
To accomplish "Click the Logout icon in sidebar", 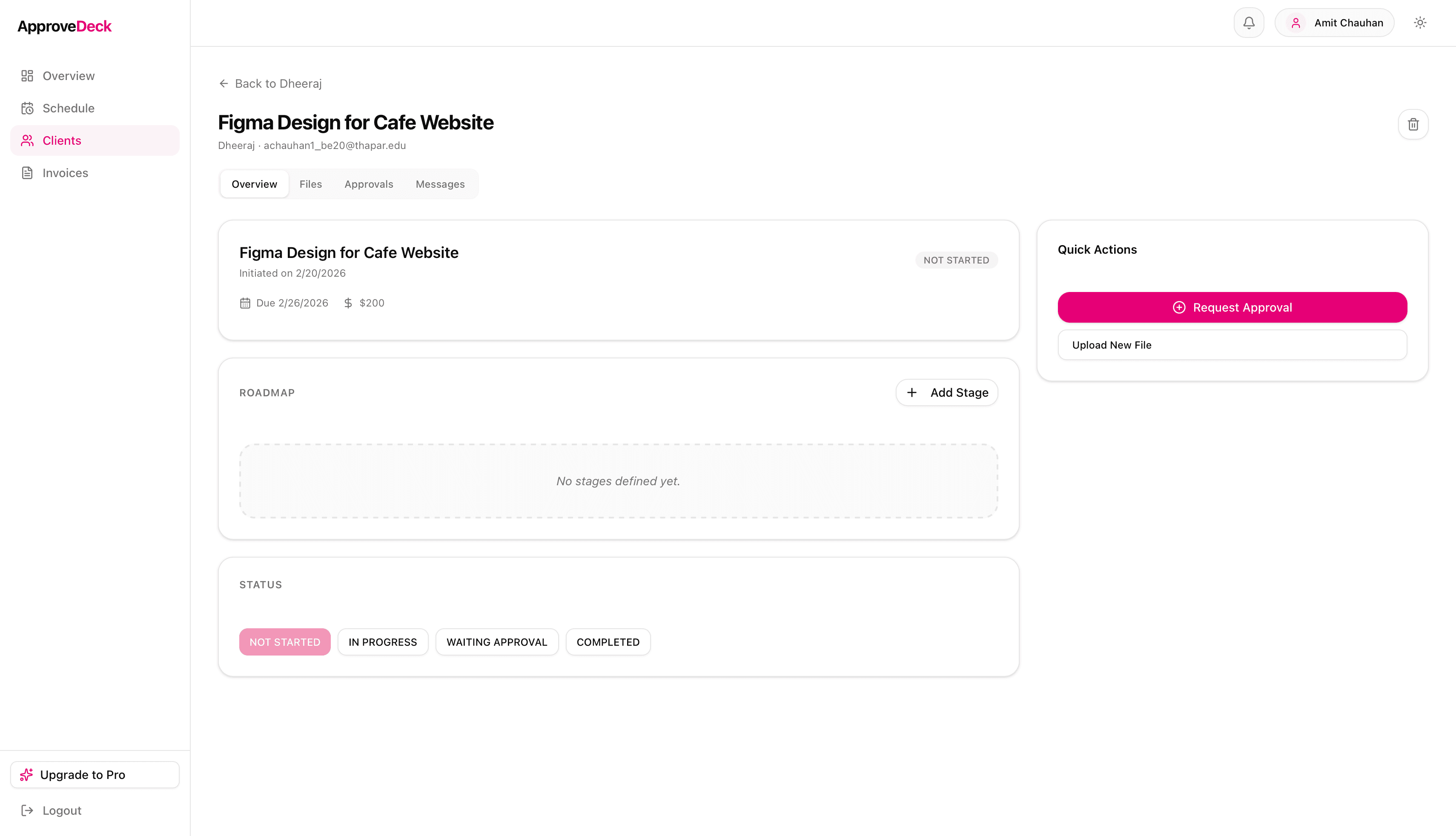I will coord(27,810).
